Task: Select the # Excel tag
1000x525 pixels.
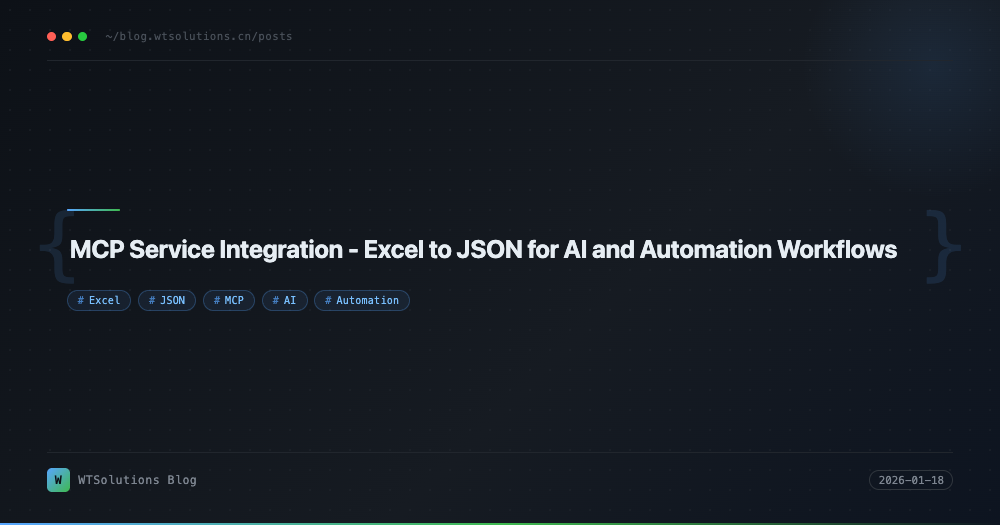Action: 99,300
